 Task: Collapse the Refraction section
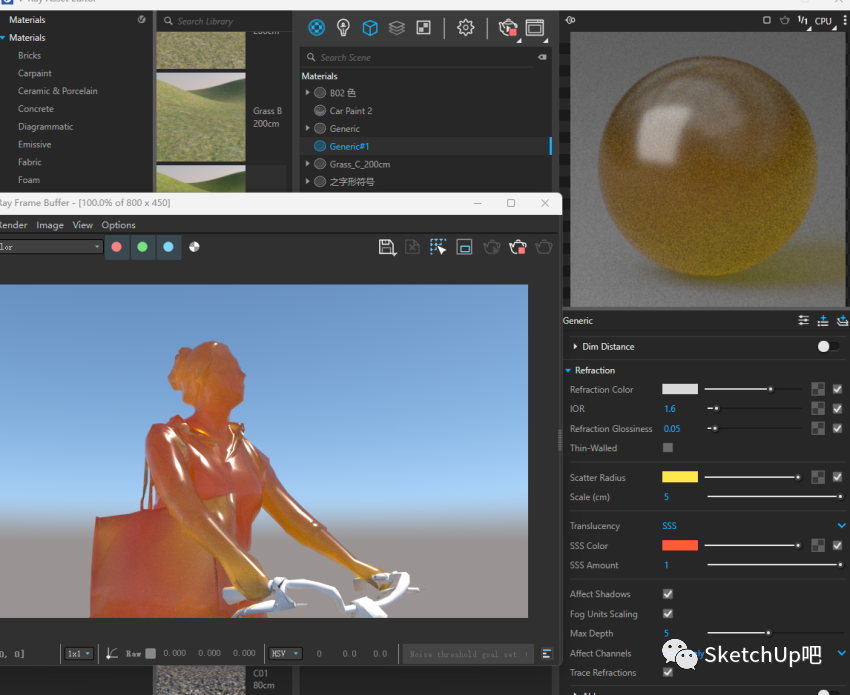(568, 370)
